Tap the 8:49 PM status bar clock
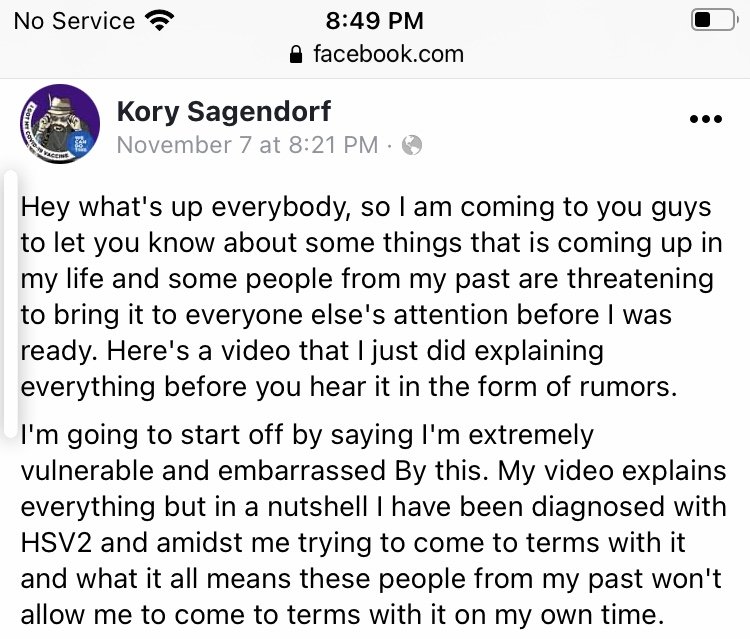The image size is (750, 639). (x=375, y=20)
